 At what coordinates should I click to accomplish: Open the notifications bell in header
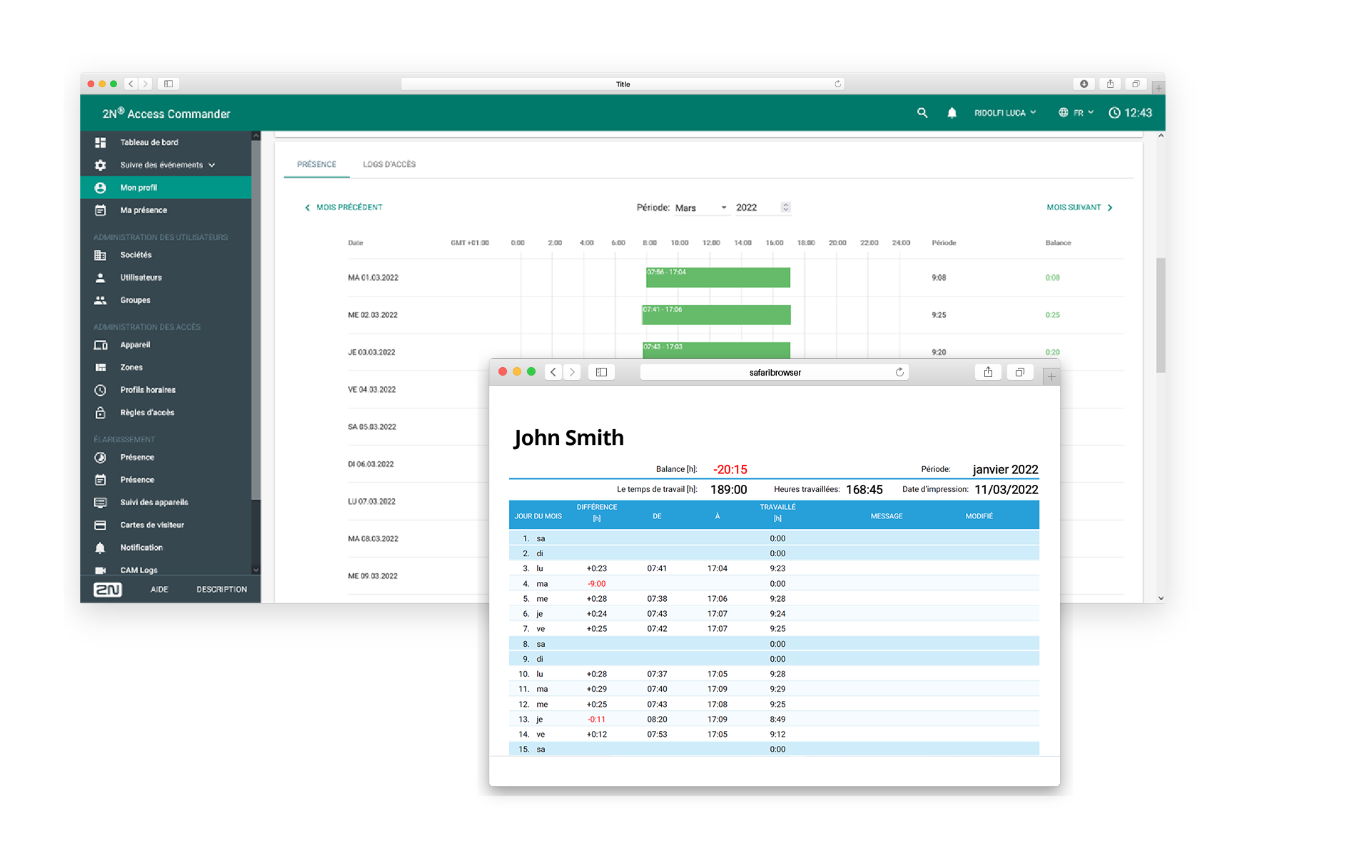(x=952, y=113)
